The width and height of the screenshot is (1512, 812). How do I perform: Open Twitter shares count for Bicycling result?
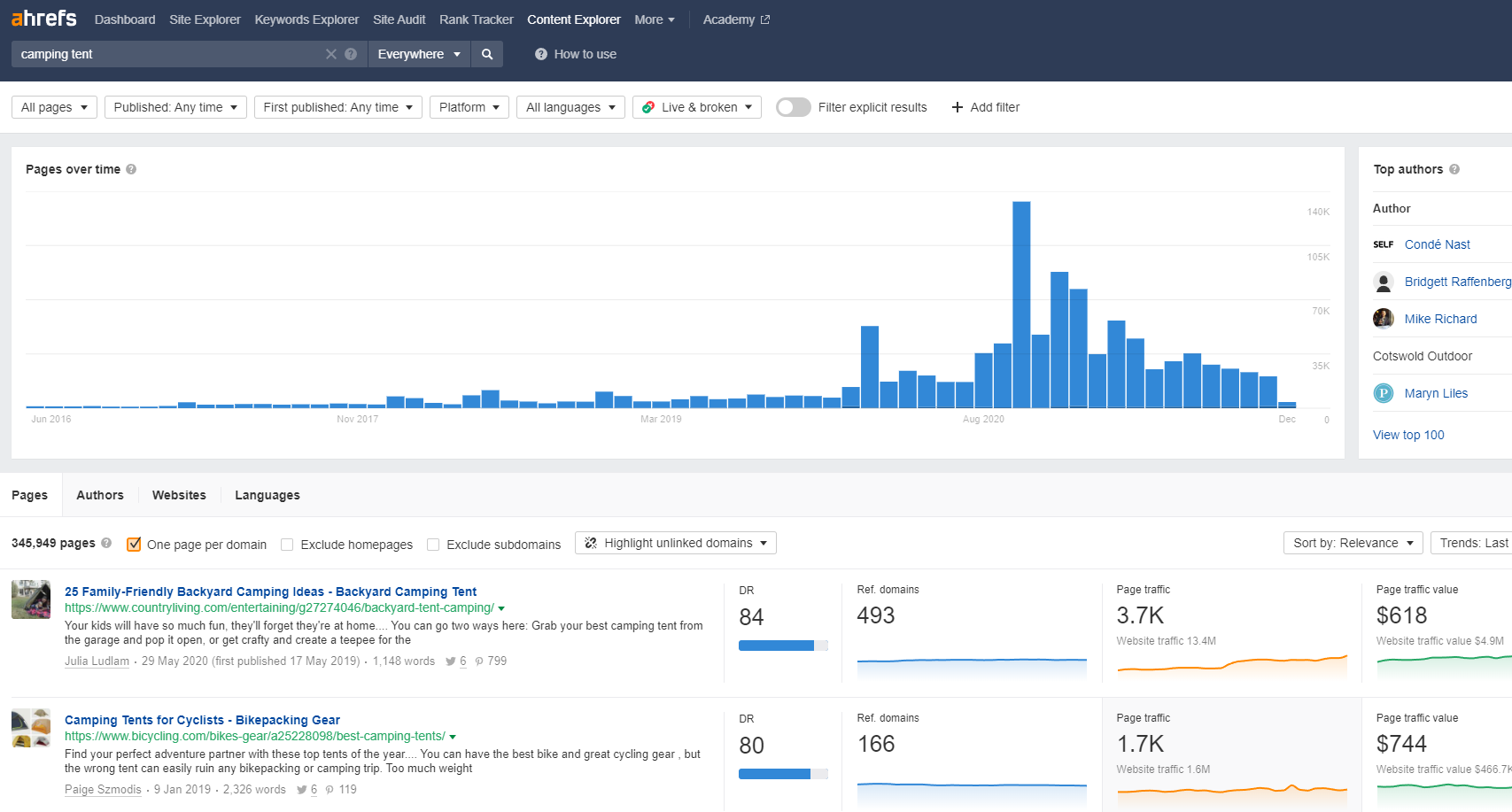(306, 790)
